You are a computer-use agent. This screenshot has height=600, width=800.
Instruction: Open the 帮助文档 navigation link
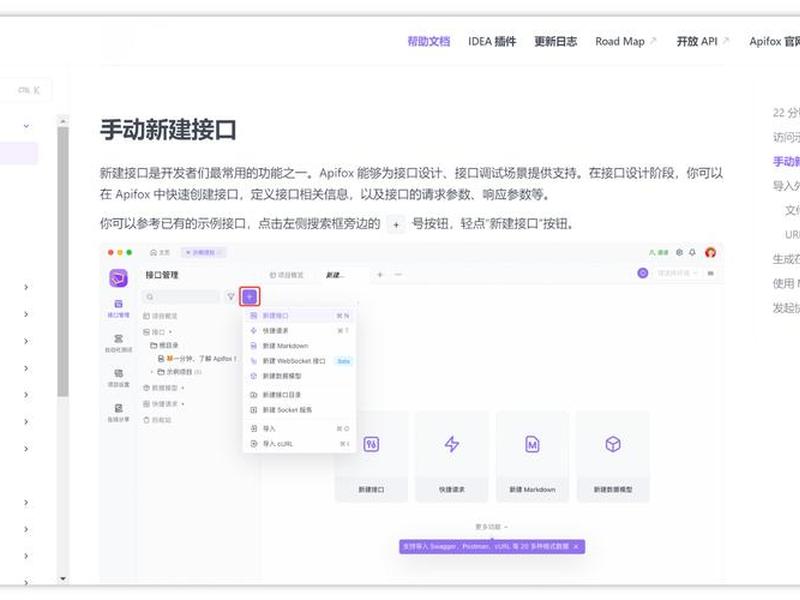429,41
